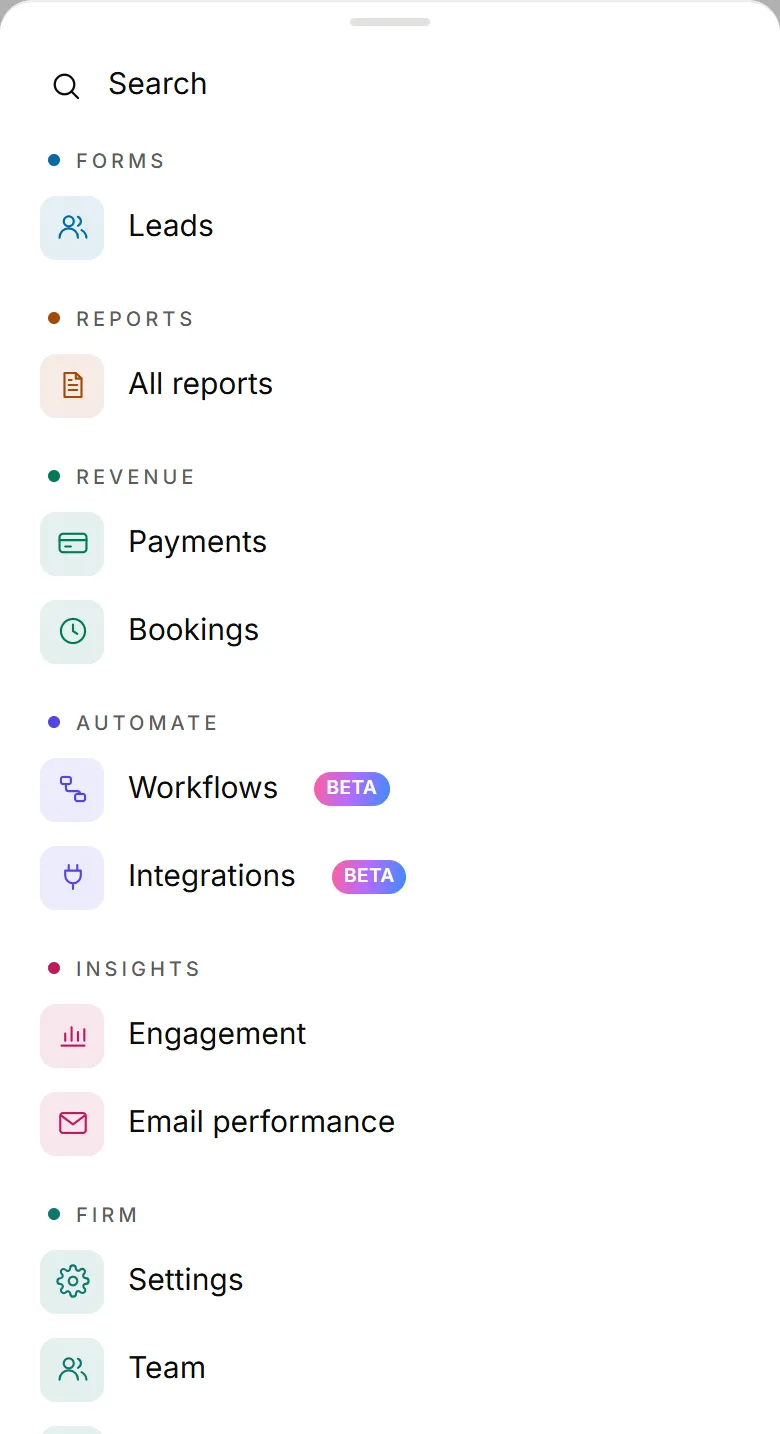Open the Settings gear icon

[72, 1282]
